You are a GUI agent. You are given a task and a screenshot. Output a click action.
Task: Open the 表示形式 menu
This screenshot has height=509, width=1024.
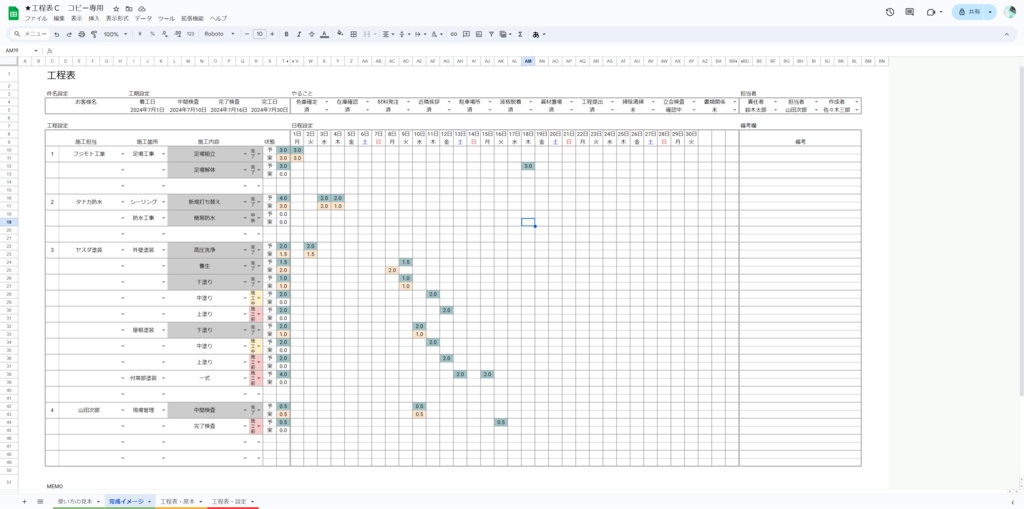[117, 19]
